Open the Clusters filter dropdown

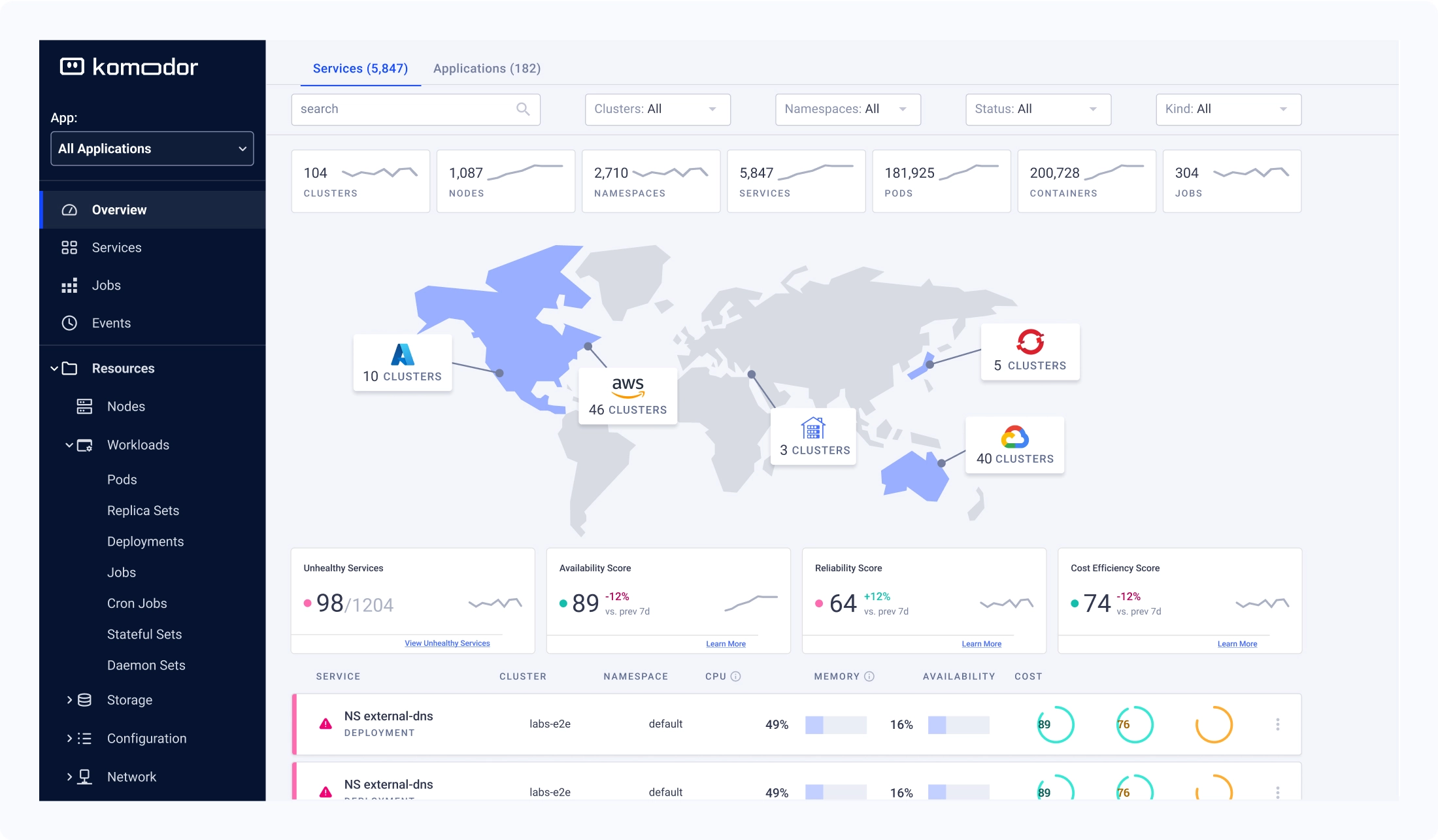click(658, 109)
